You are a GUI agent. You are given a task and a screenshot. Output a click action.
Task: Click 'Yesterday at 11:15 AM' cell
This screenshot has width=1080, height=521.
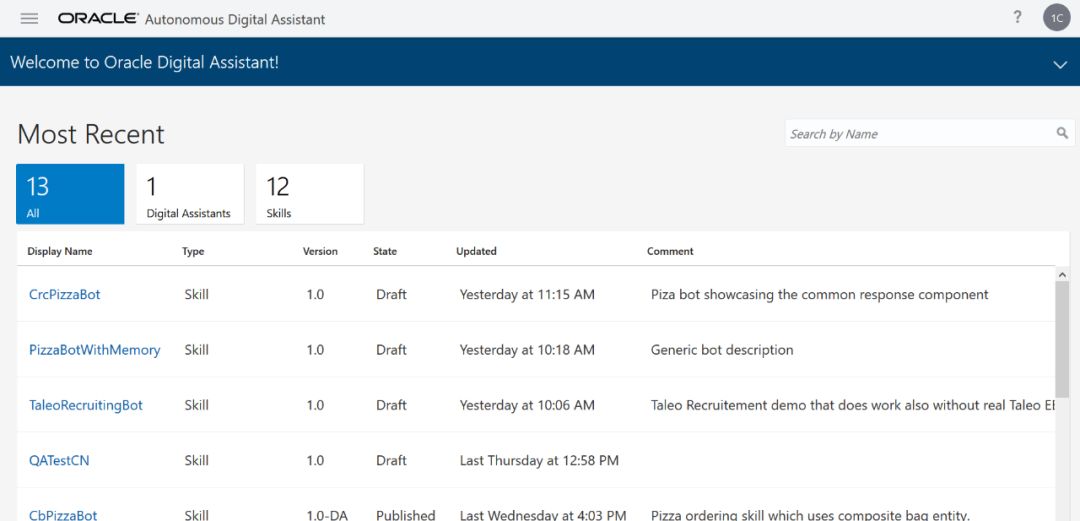coord(527,294)
